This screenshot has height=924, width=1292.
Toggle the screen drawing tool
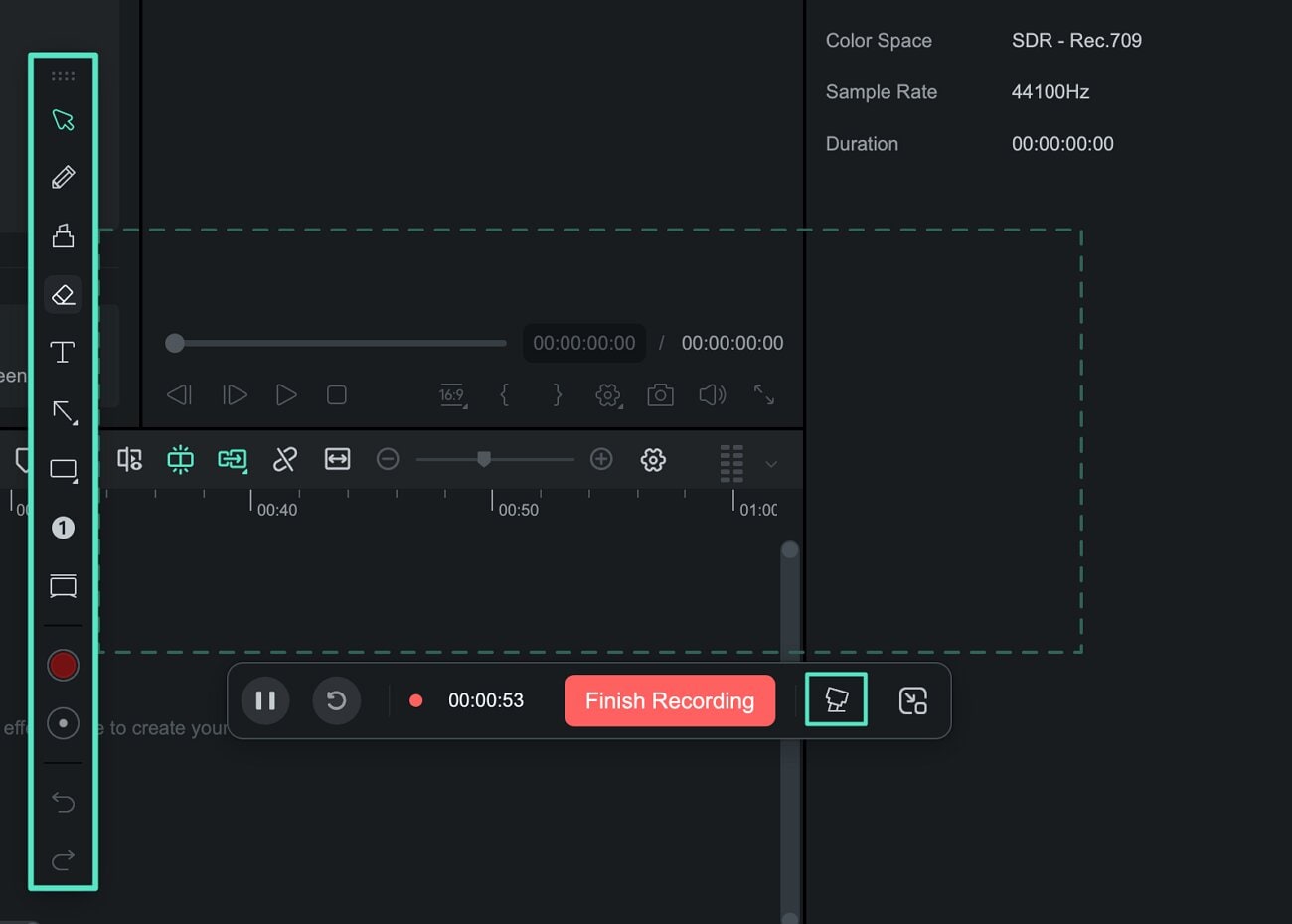click(x=836, y=699)
